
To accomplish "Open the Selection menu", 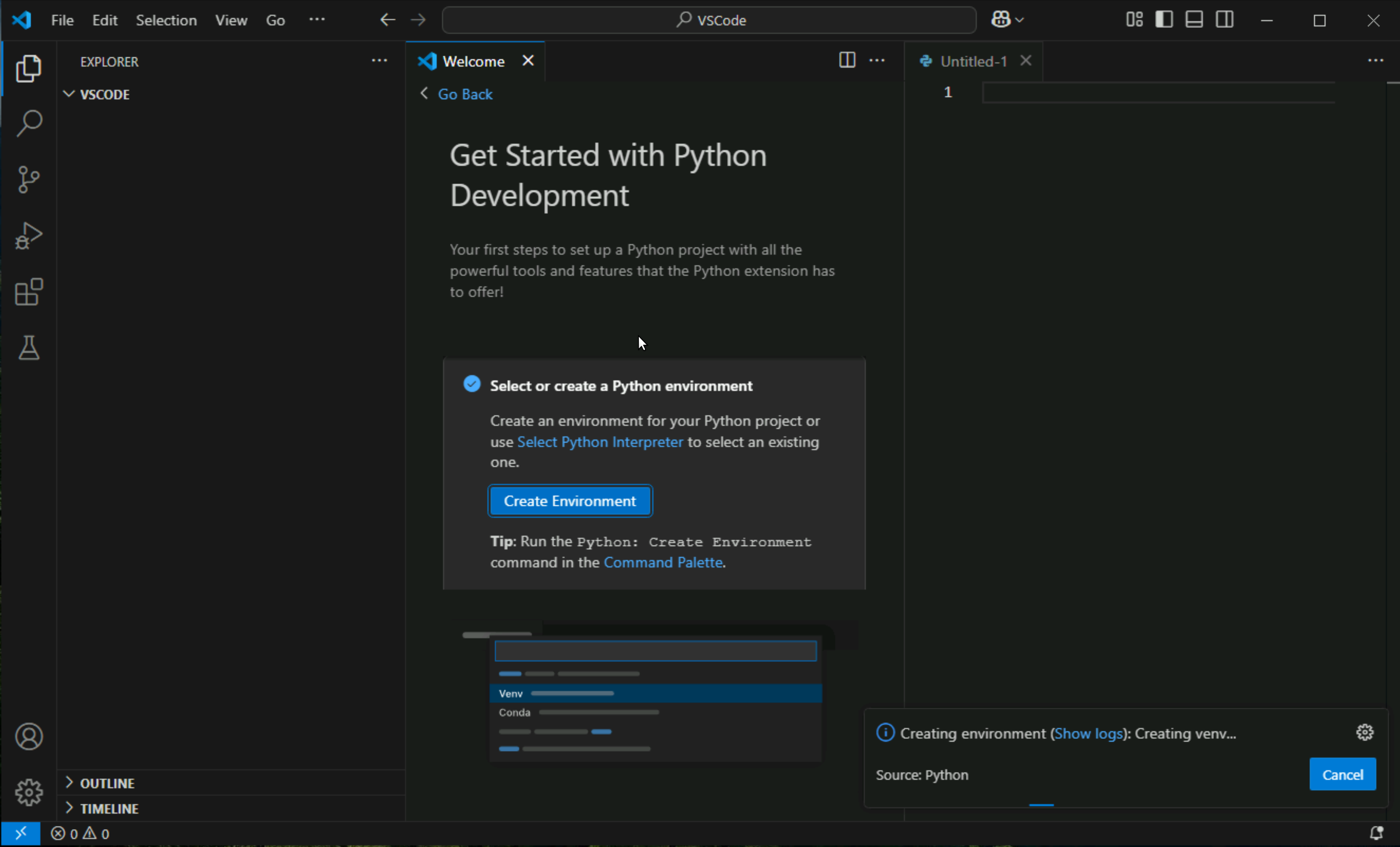I will point(166,20).
